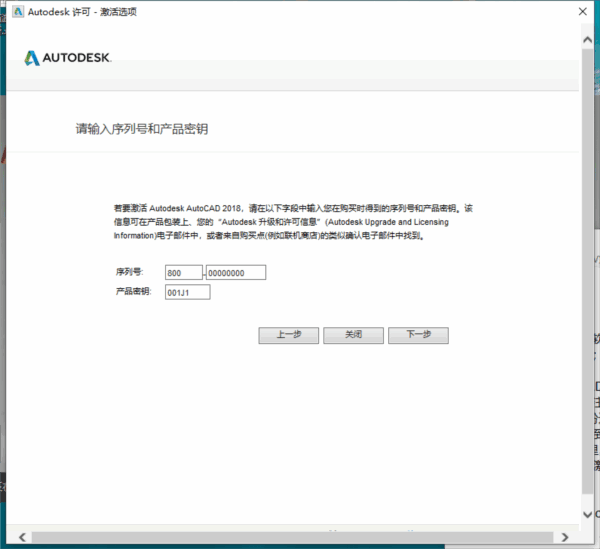Click the 下一步 (Next) button
Image resolution: width=600 pixels, height=549 pixels.
click(418, 335)
